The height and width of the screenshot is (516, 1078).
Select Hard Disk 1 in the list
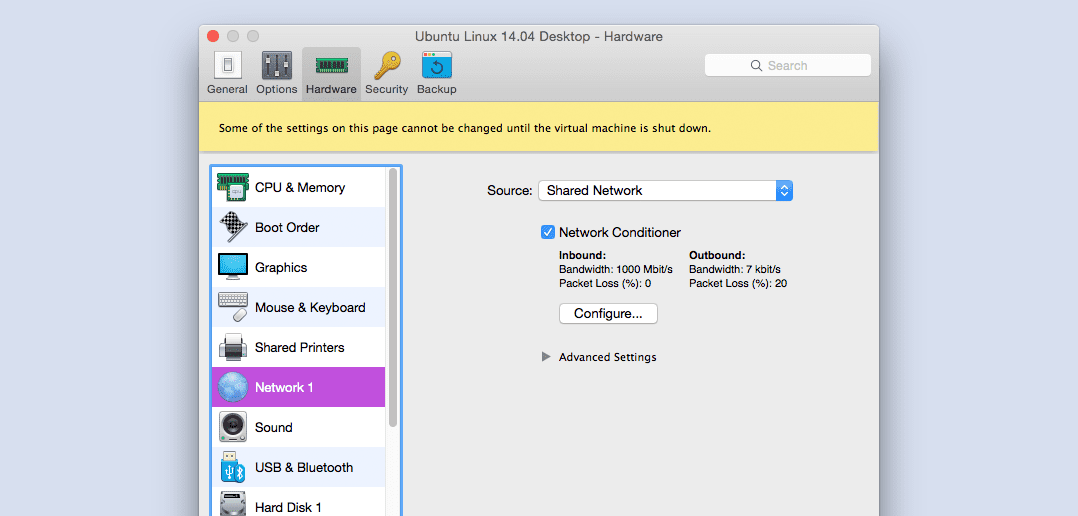click(x=298, y=502)
